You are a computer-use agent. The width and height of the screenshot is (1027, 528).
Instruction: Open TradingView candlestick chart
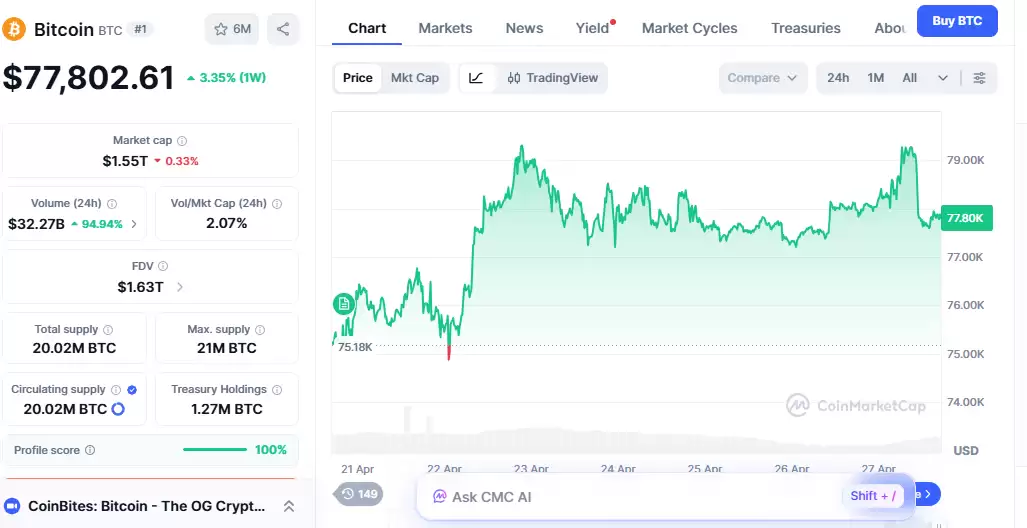click(x=552, y=78)
